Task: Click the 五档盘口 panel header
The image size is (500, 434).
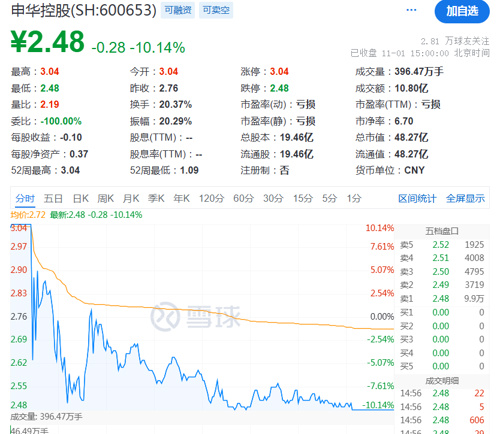Action: 442,231
